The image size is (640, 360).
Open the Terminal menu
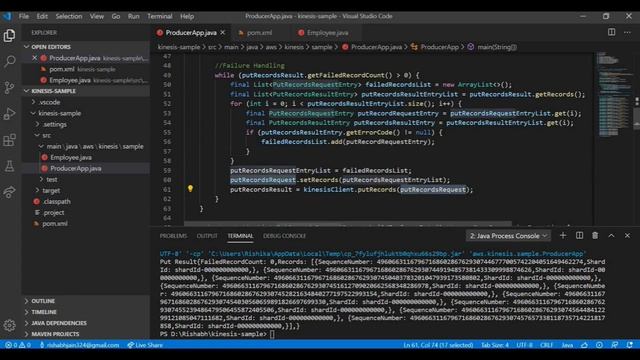point(160,16)
